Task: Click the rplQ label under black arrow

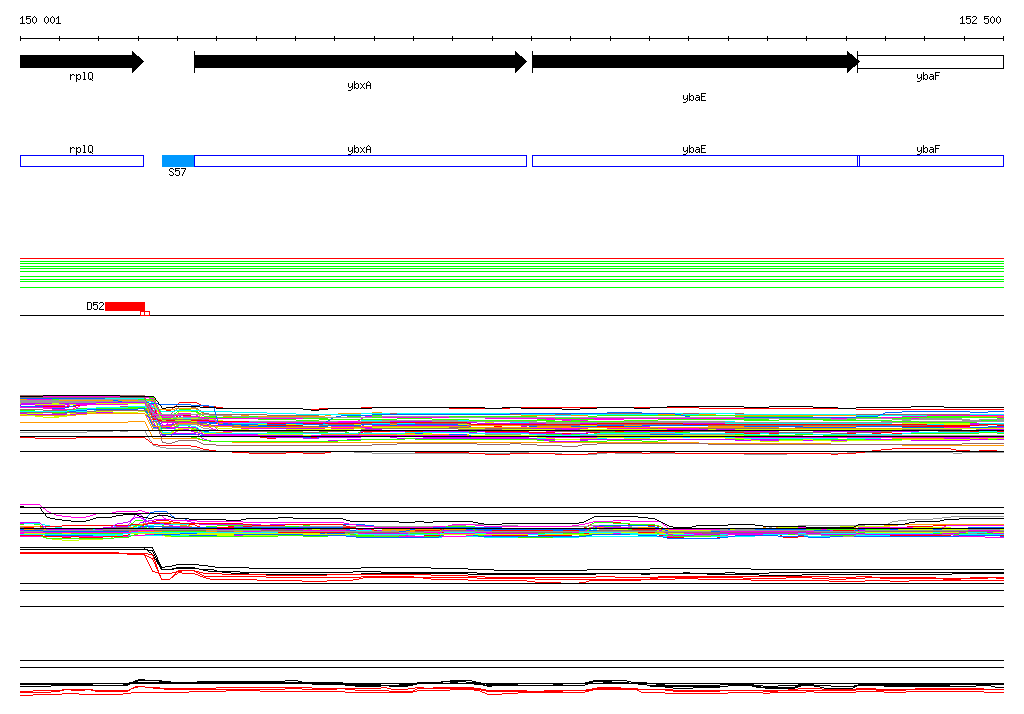Action: (81, 76)
